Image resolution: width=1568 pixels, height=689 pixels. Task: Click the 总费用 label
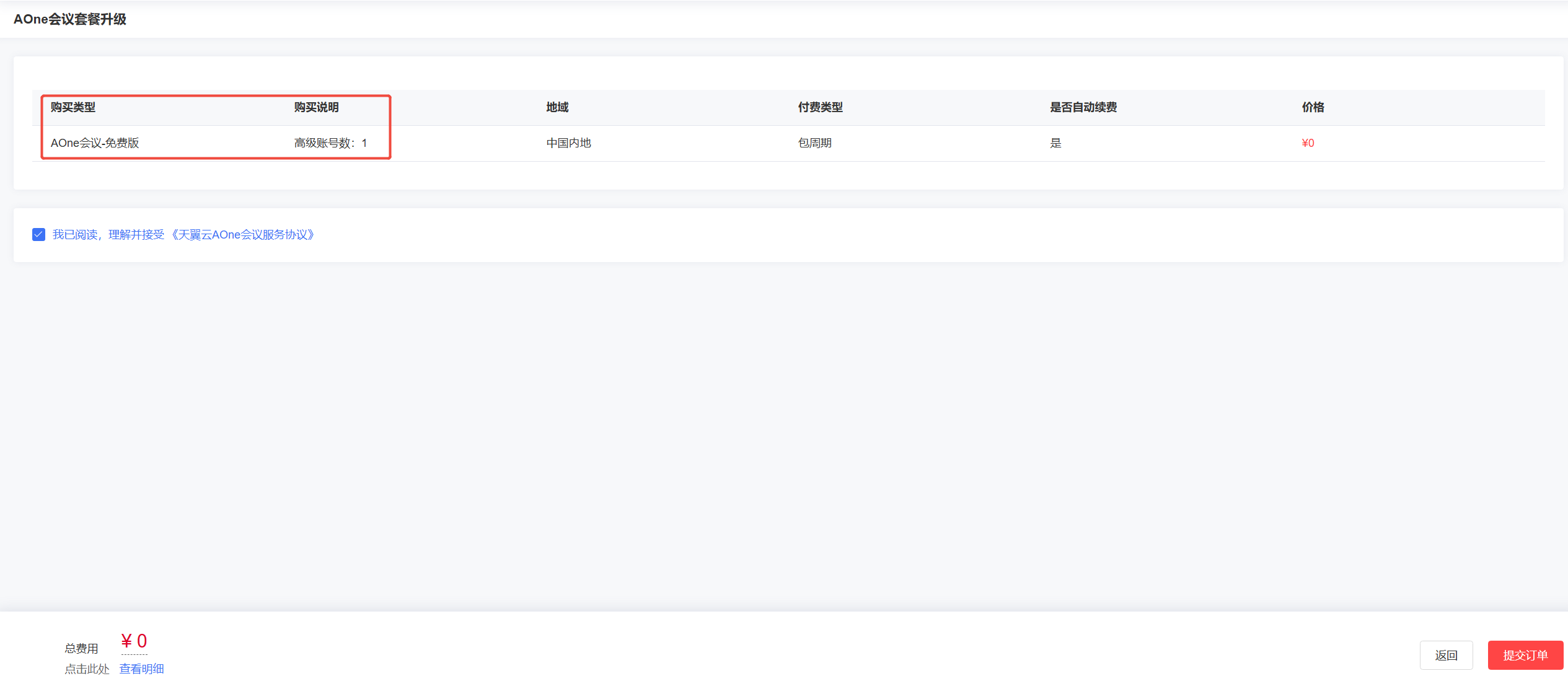(x=81, y=648)
